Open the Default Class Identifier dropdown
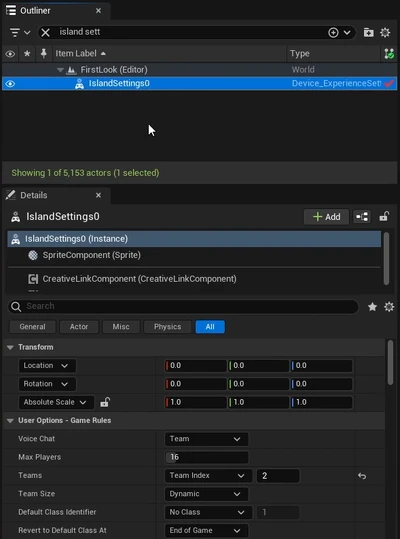The height and width of the screenshot is (539, 400). [x=208, y=512]
